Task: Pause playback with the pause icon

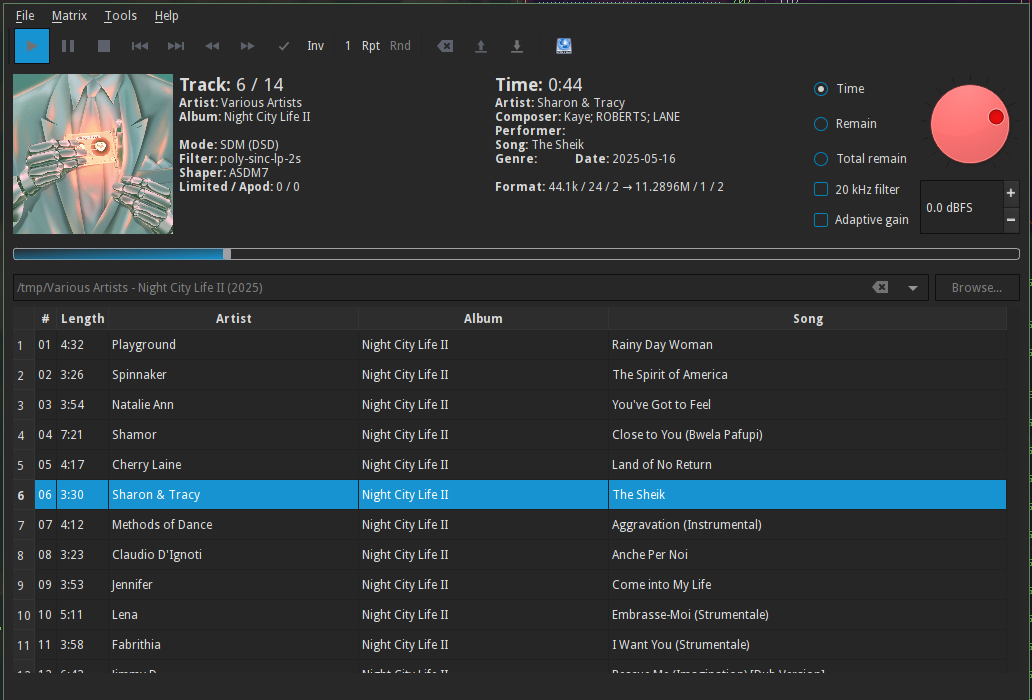Action: 68,46
